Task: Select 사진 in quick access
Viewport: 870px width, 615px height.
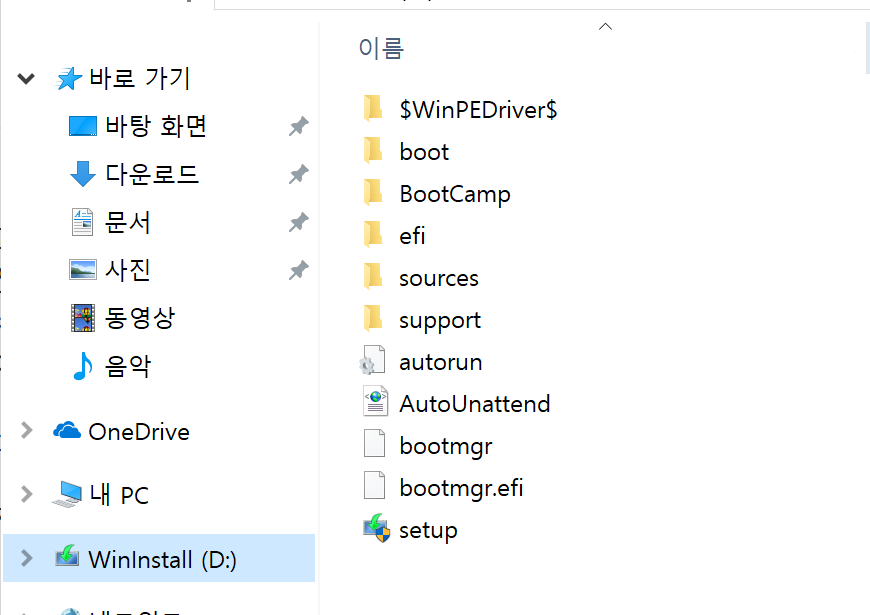Action: point(128,270)
